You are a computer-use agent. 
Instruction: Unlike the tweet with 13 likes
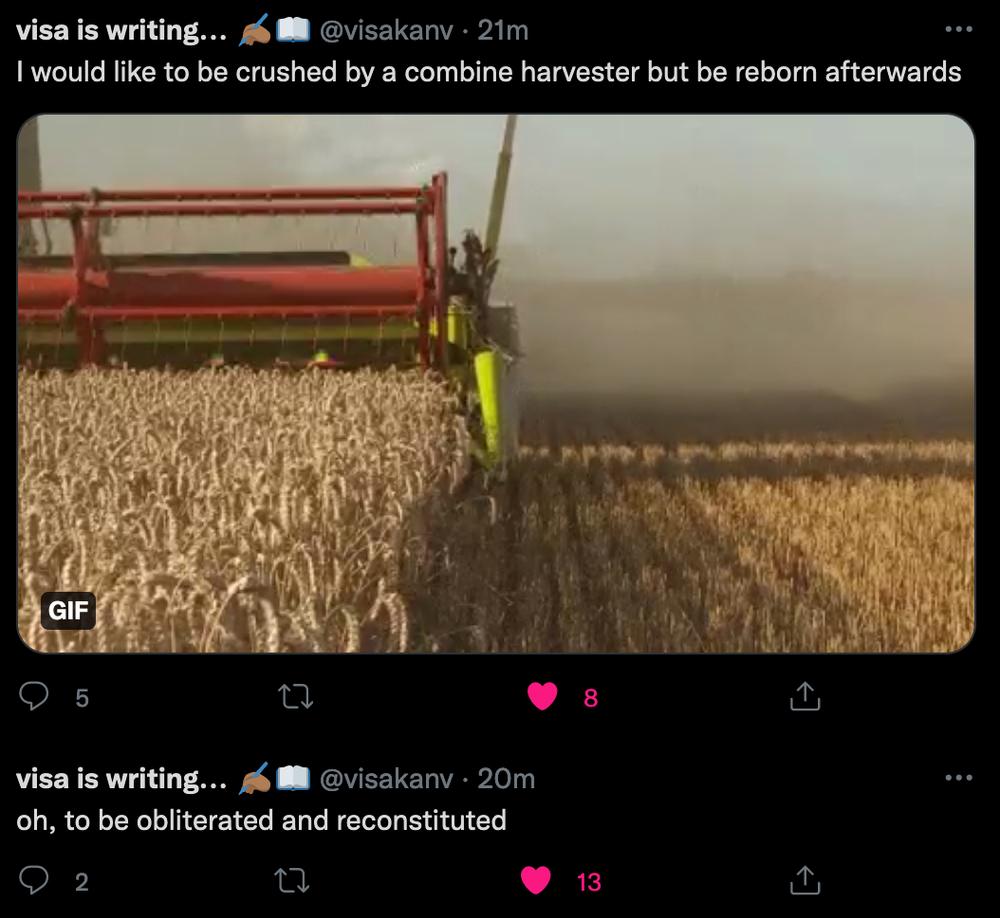point(536,880)
